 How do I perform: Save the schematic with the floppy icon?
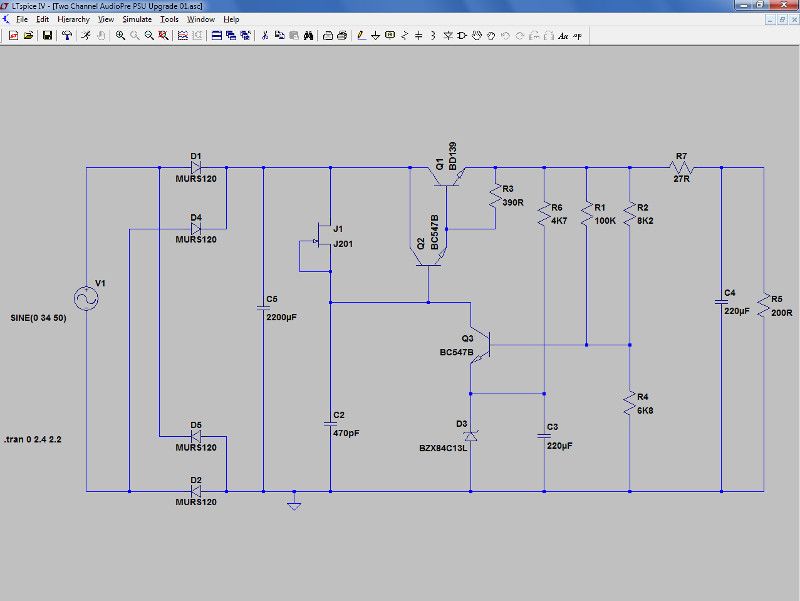pyautogui.click(x=47, y=36)
